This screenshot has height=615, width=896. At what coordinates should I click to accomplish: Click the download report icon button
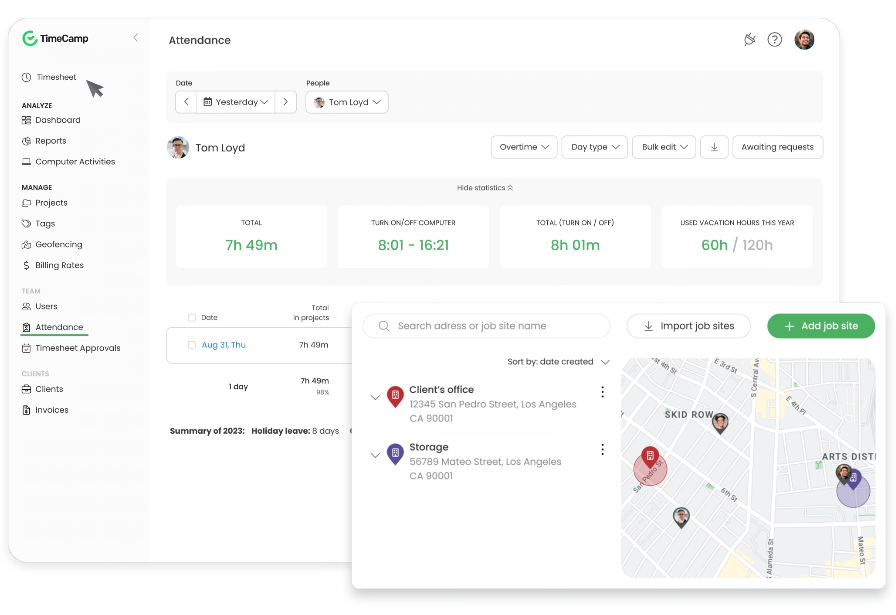[714, 147]
